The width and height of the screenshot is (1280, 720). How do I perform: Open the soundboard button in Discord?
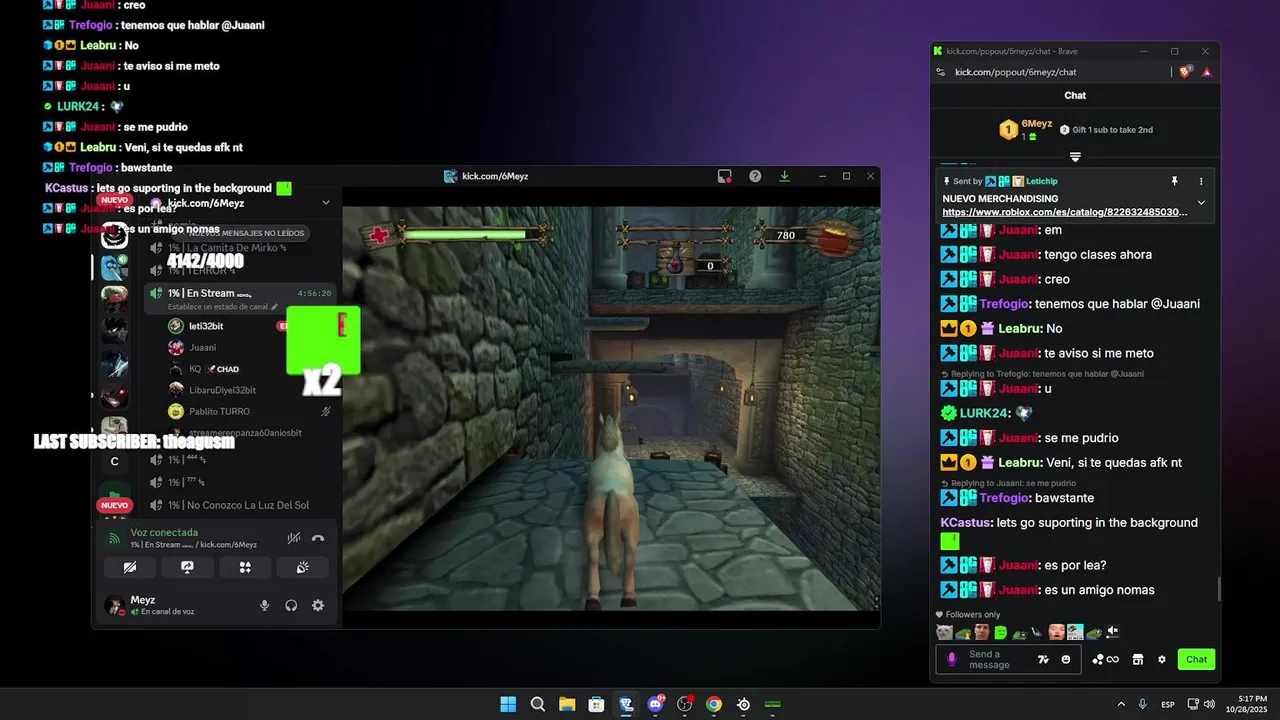[x=302, y=567]
